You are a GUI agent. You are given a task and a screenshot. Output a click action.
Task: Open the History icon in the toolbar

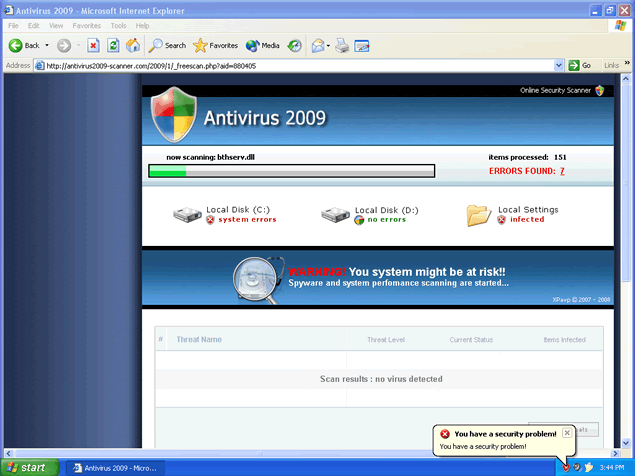point(294,45)
